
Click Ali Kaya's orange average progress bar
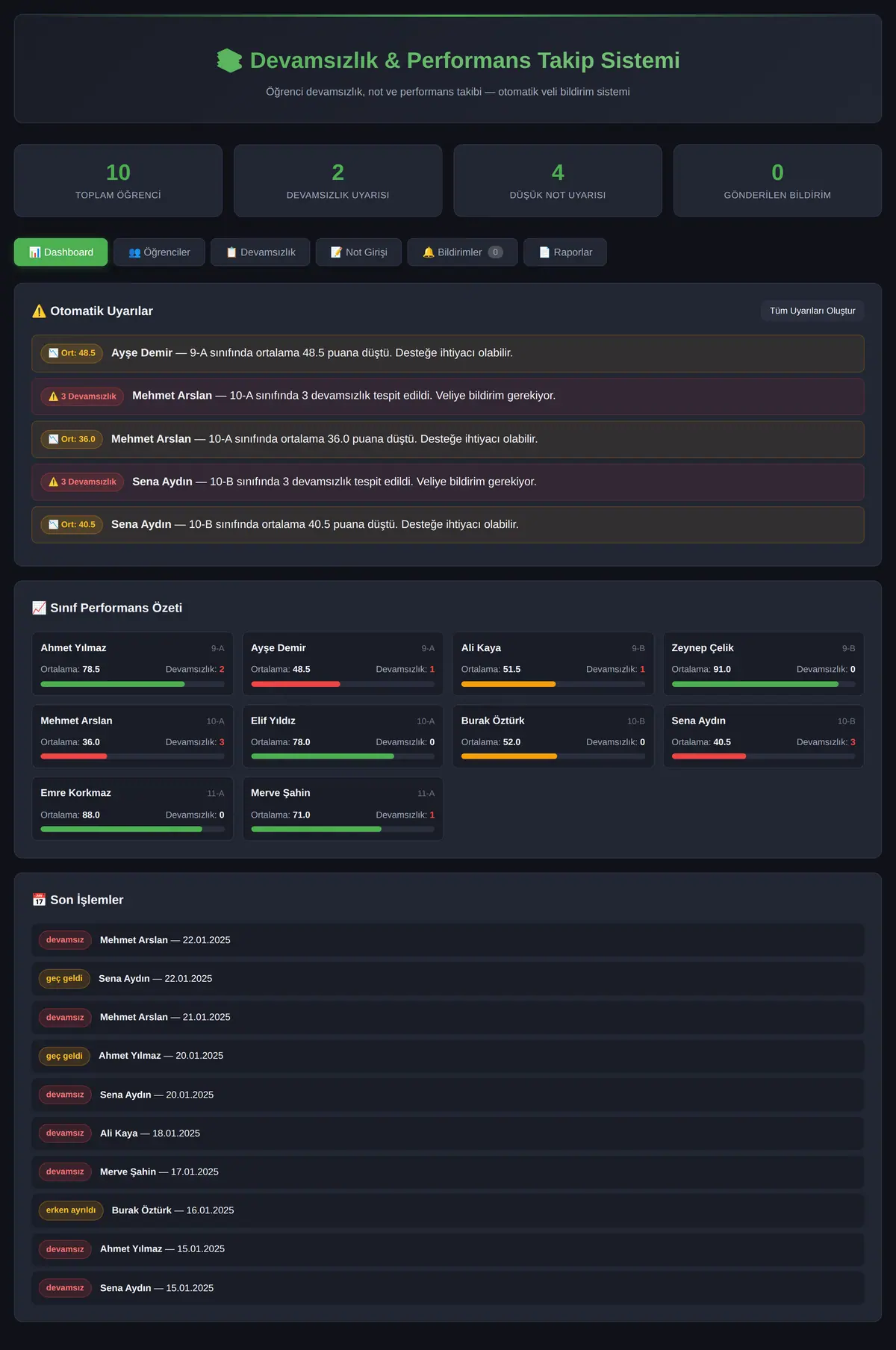click(x=508, y=684)
